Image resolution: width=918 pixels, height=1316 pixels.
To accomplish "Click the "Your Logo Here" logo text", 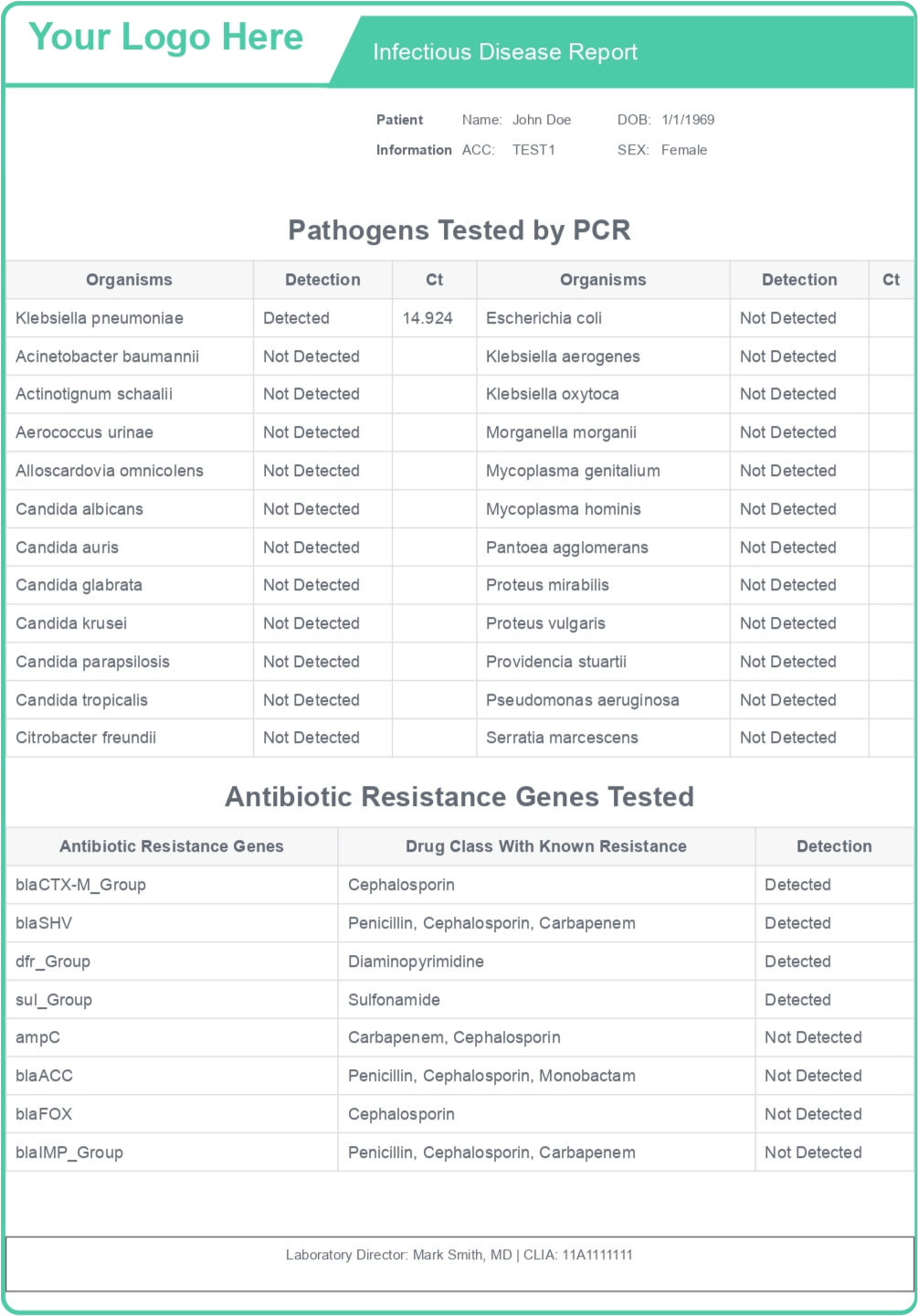I will tap(165, 37).
